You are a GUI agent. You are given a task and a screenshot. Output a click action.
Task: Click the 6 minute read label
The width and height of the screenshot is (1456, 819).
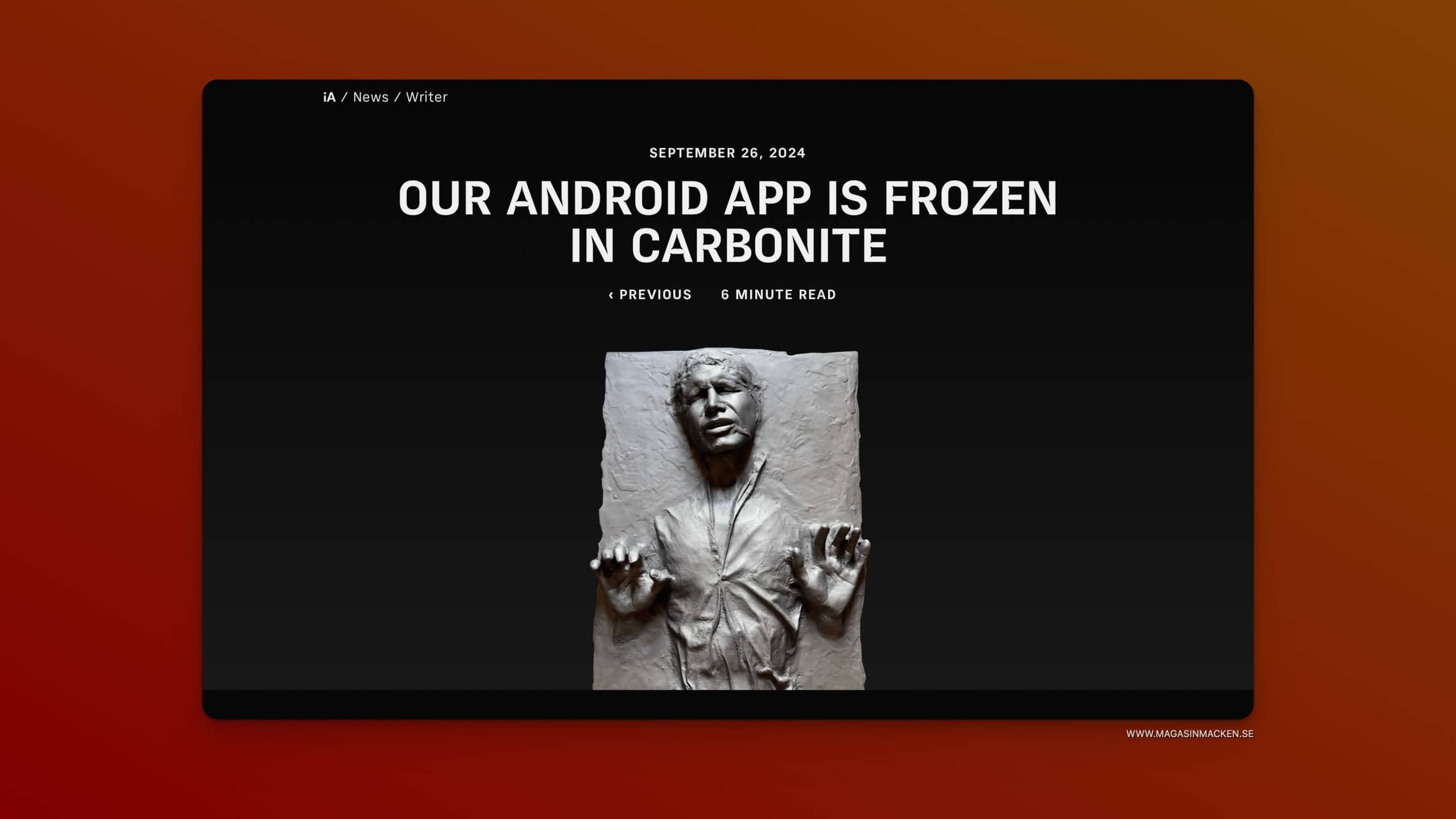[x=779, y=295]
